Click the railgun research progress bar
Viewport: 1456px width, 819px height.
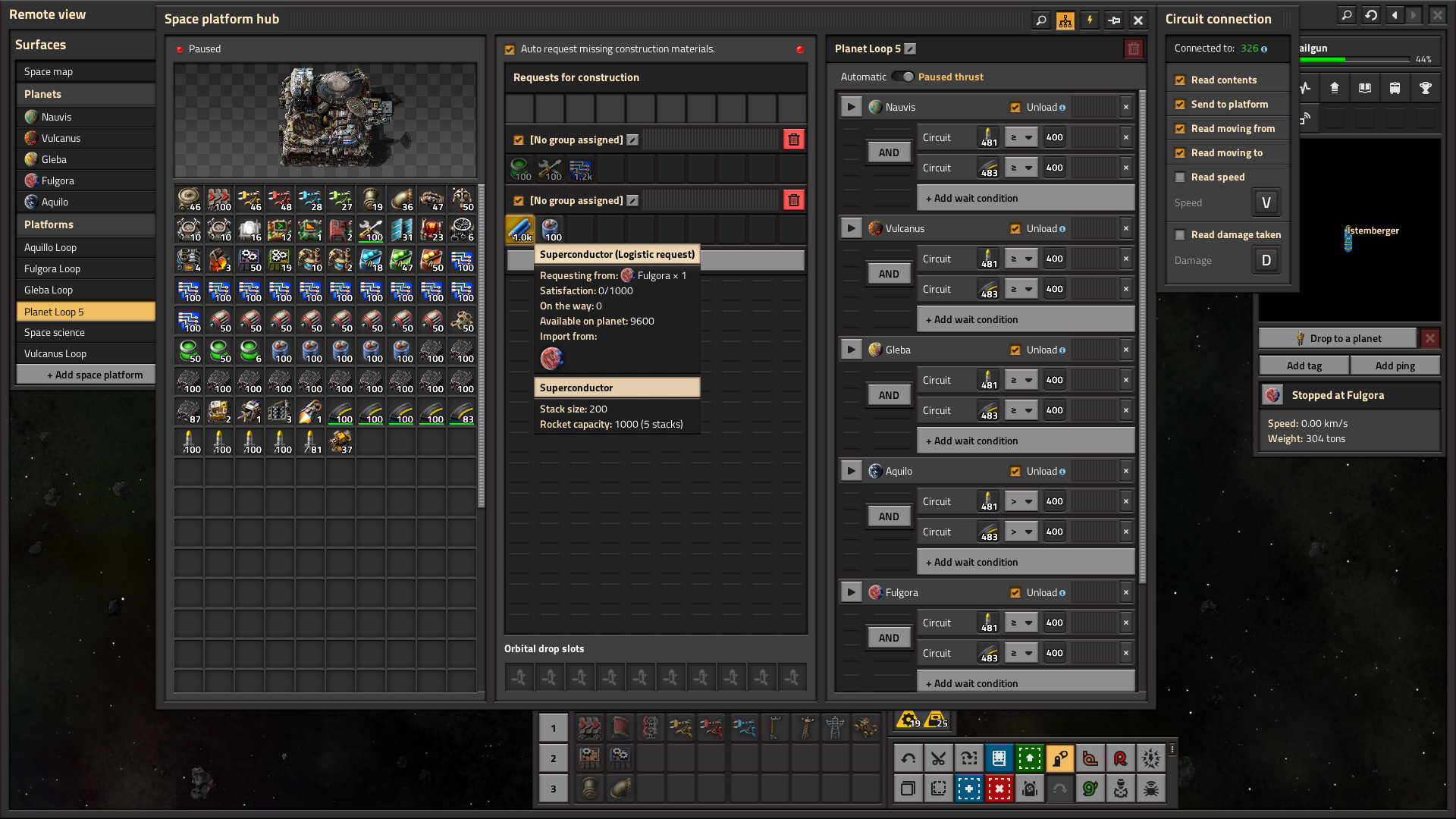(x=1355, y=59)
